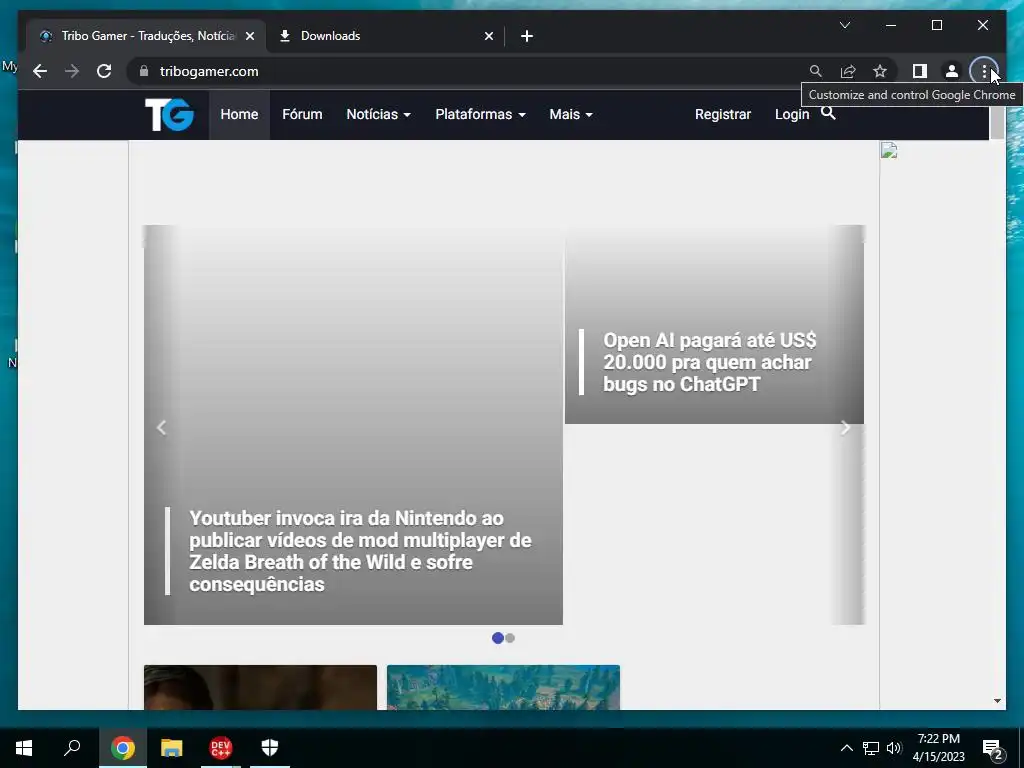Viewport: 1024px width, 768px height.
Task: Open the volume control in the tray
Action: pos(893,748)
